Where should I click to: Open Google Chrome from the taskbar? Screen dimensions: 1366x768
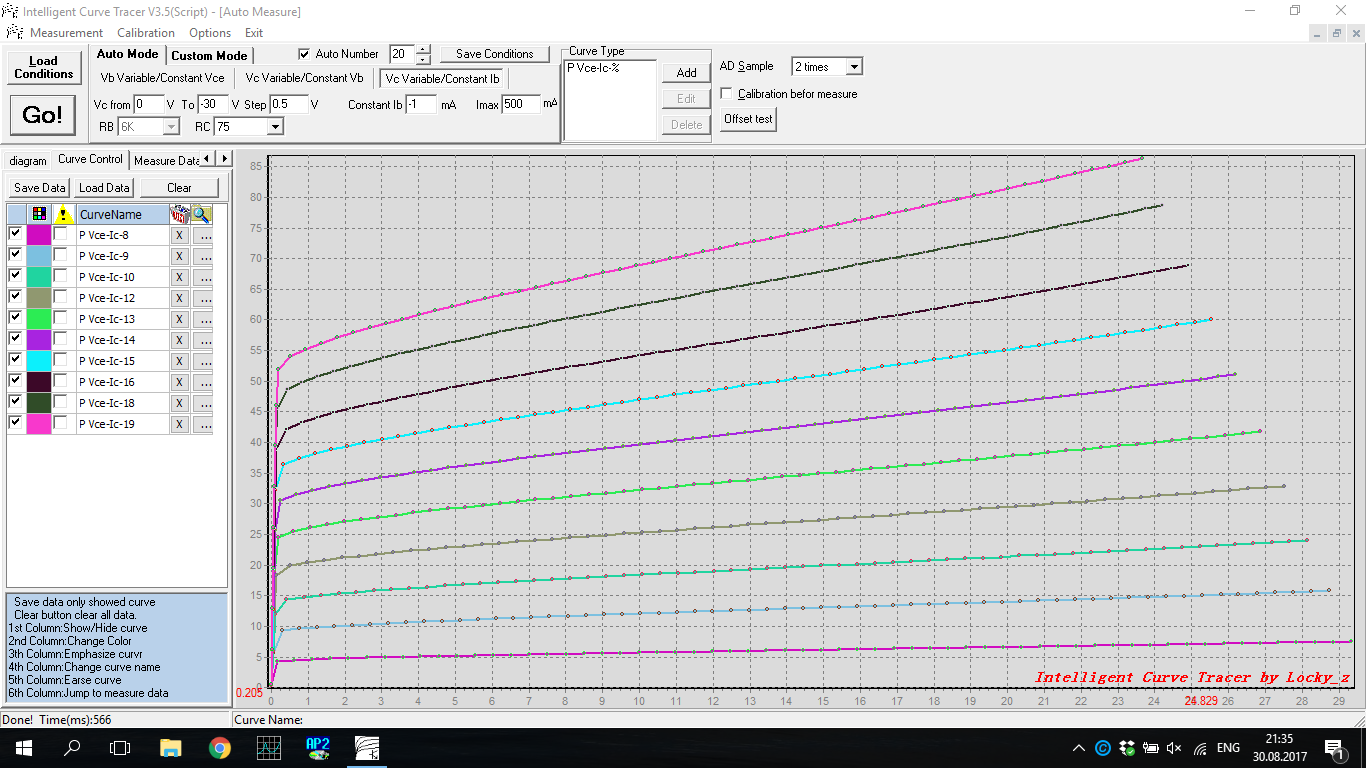(219, 748)
